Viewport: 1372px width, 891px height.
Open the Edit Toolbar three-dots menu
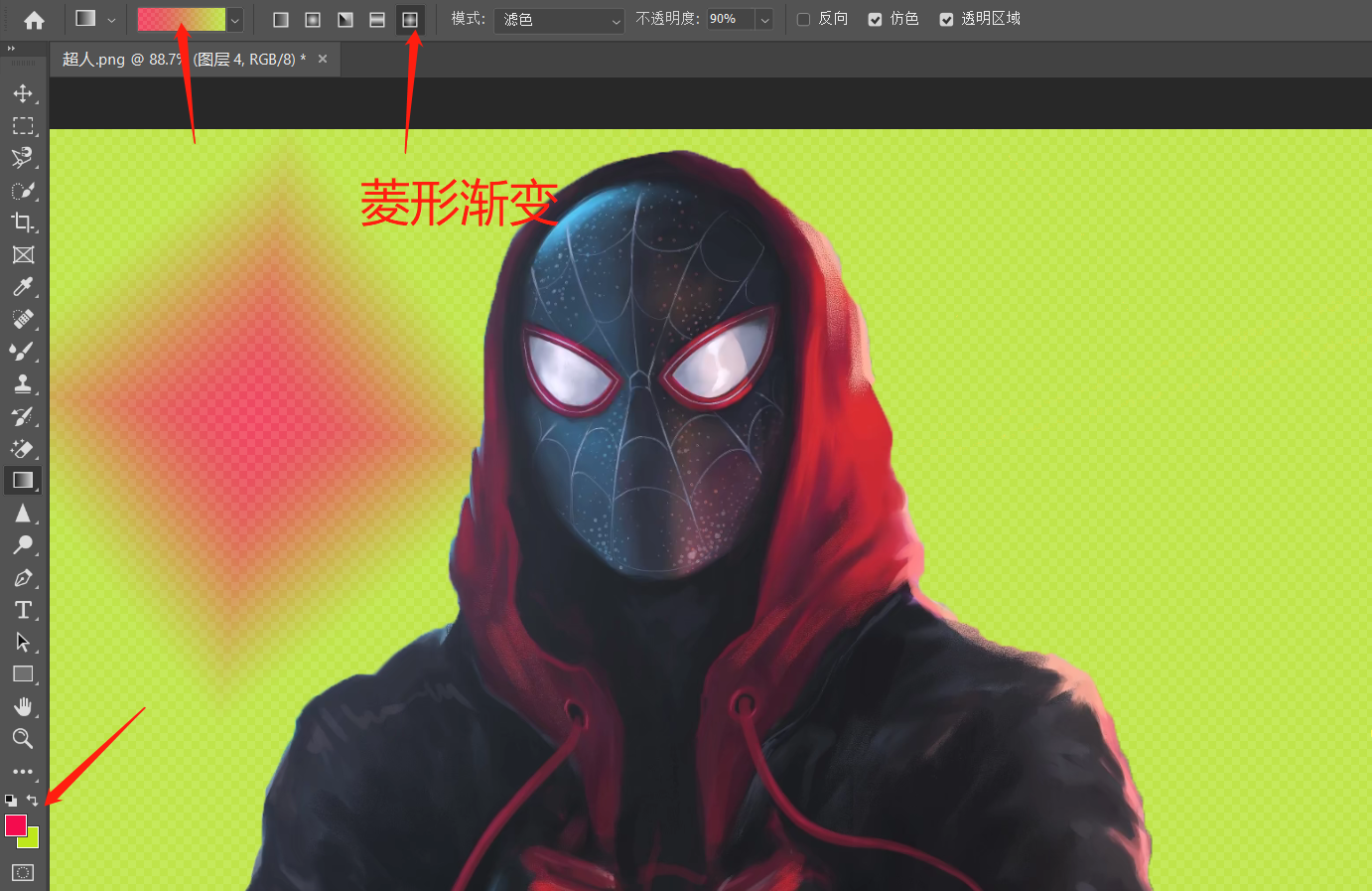23,772
